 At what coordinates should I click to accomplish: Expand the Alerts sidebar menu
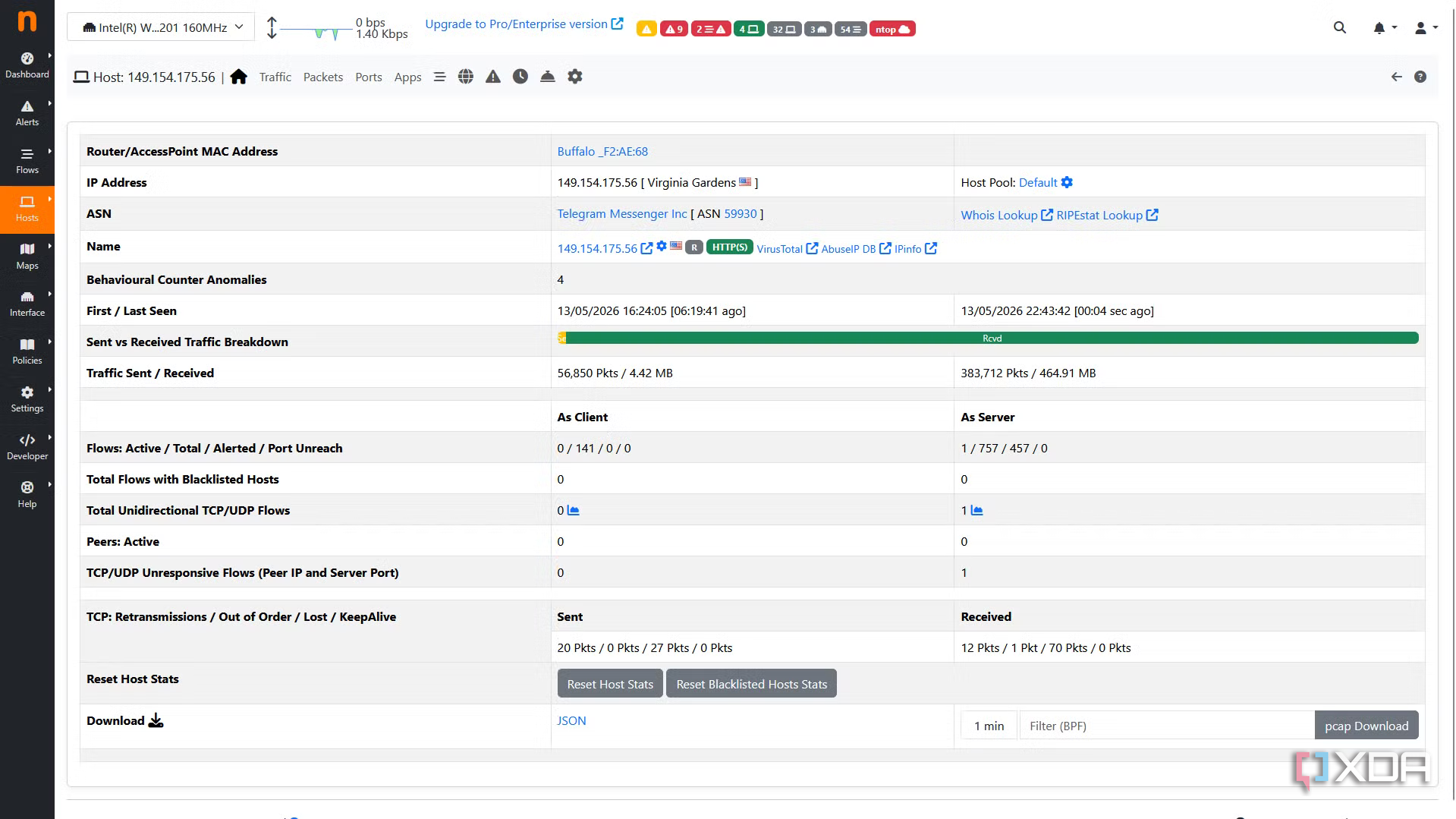27,113
